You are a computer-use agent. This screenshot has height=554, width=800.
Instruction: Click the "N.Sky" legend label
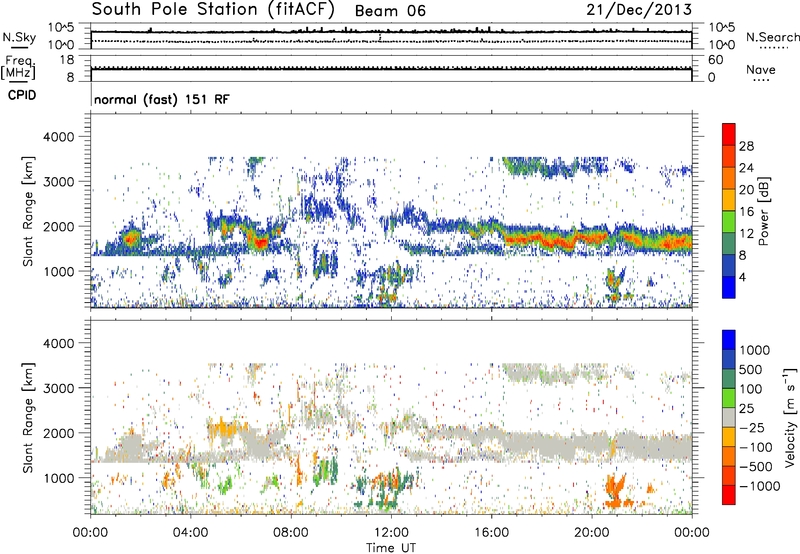pyautogui.click(x=19, y=37)
